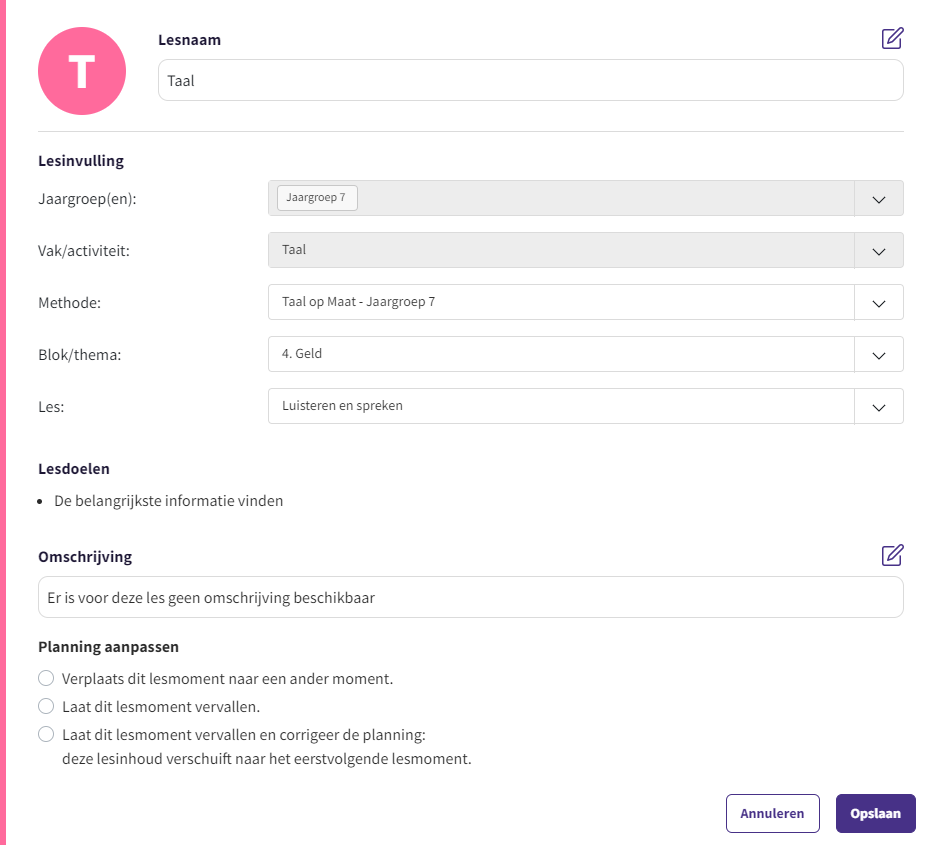The height and width of the screenshot is (845, 927).
Task: Click the 'Jaargroep 7' tag chip
Action: pyautogui.click(x=316, y=198)
